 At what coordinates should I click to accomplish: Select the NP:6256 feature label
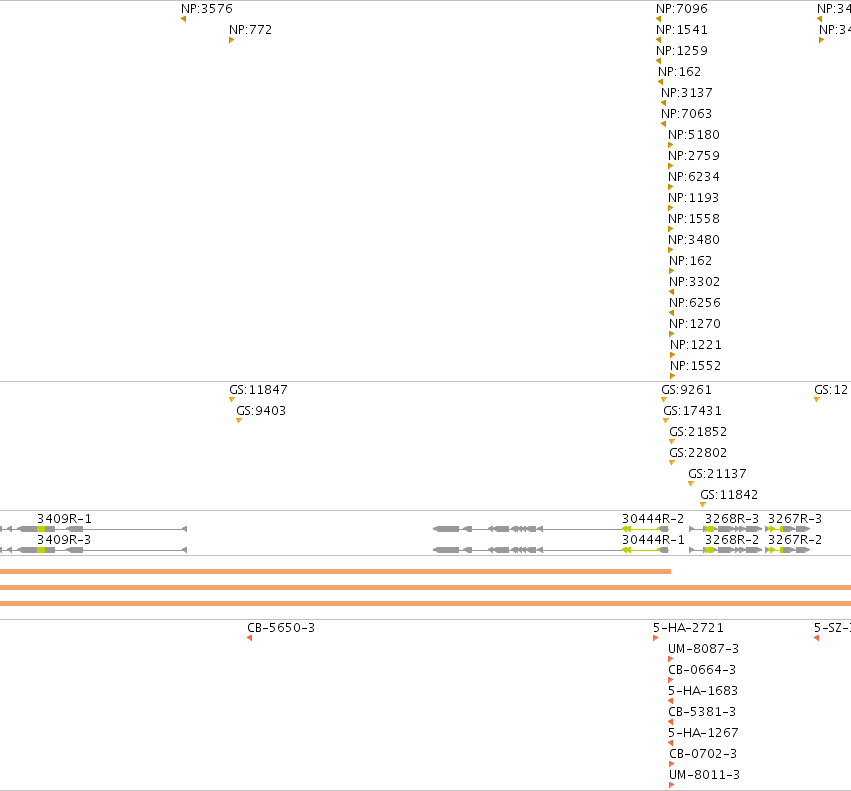pyautogui.click(x=695, y=303)
